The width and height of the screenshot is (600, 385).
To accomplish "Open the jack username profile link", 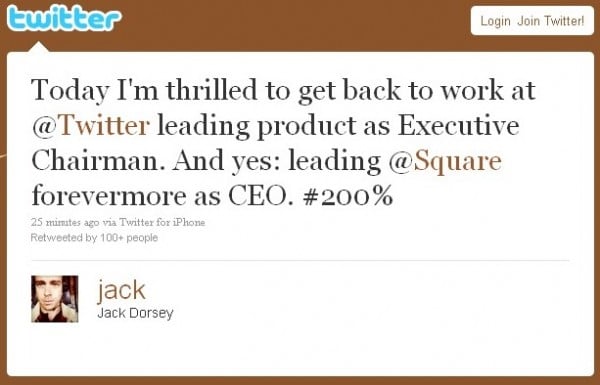I will coord(121,290).
